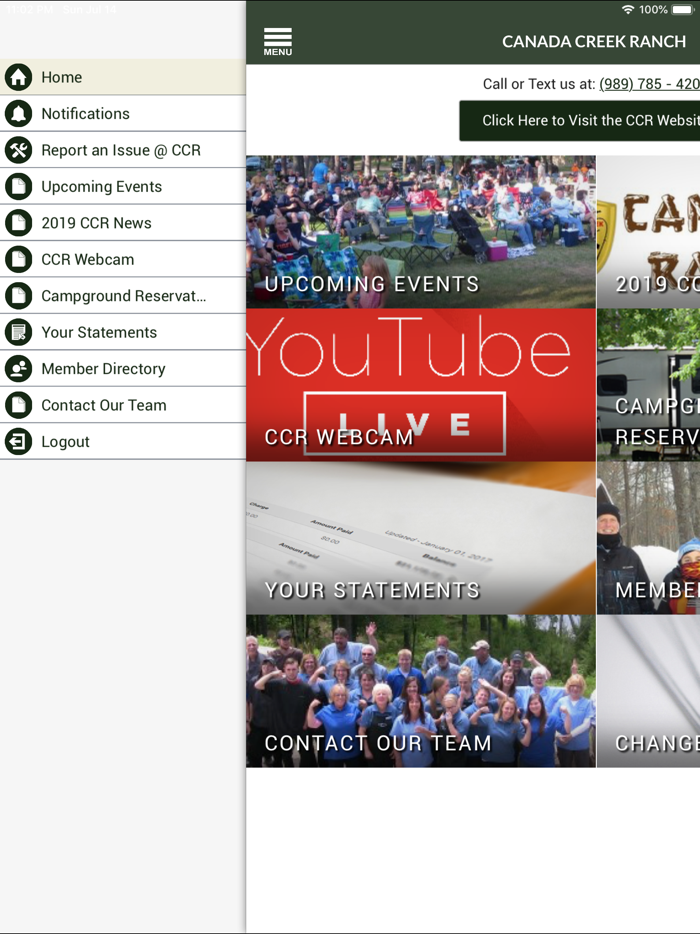The height and width of the screenshot is (934, 700).
Task: Open 2019 CCR News menu entry
Action: [123, 223]
